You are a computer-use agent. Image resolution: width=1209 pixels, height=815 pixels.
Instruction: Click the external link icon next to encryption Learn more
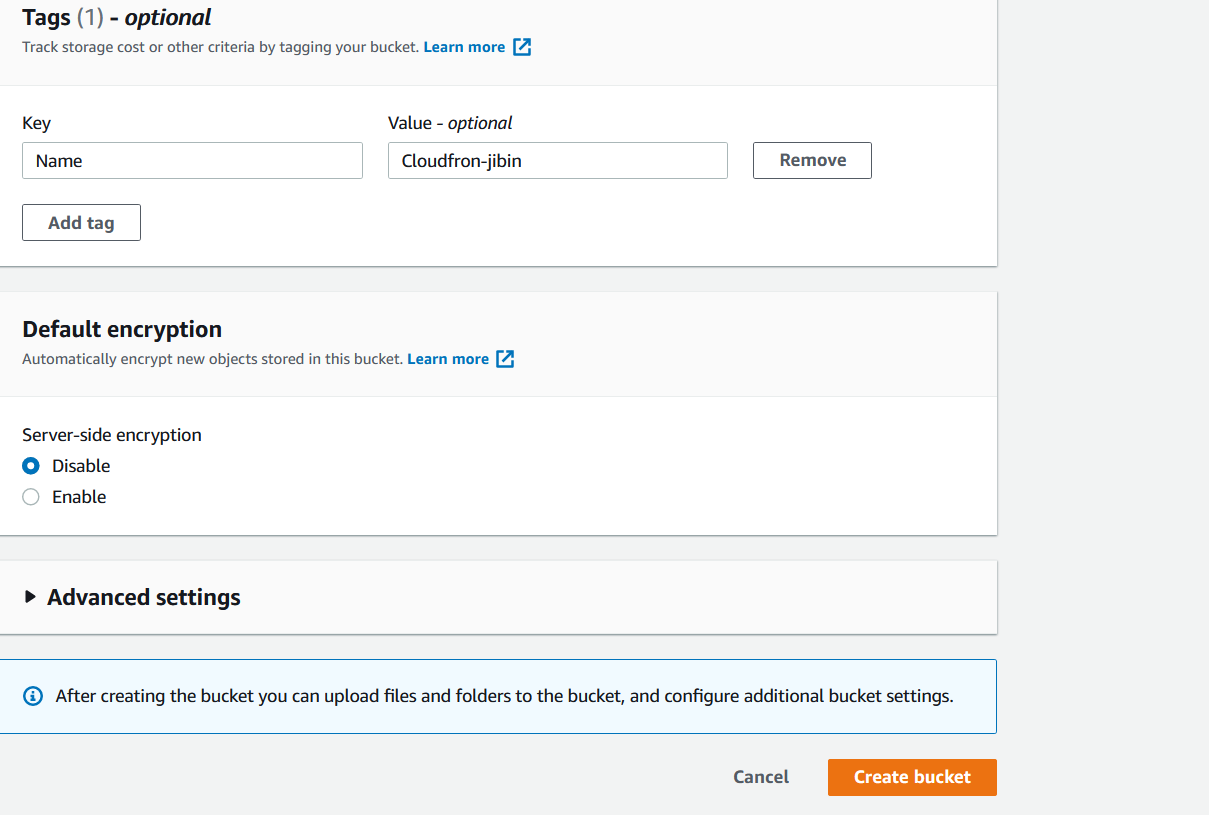505,358
